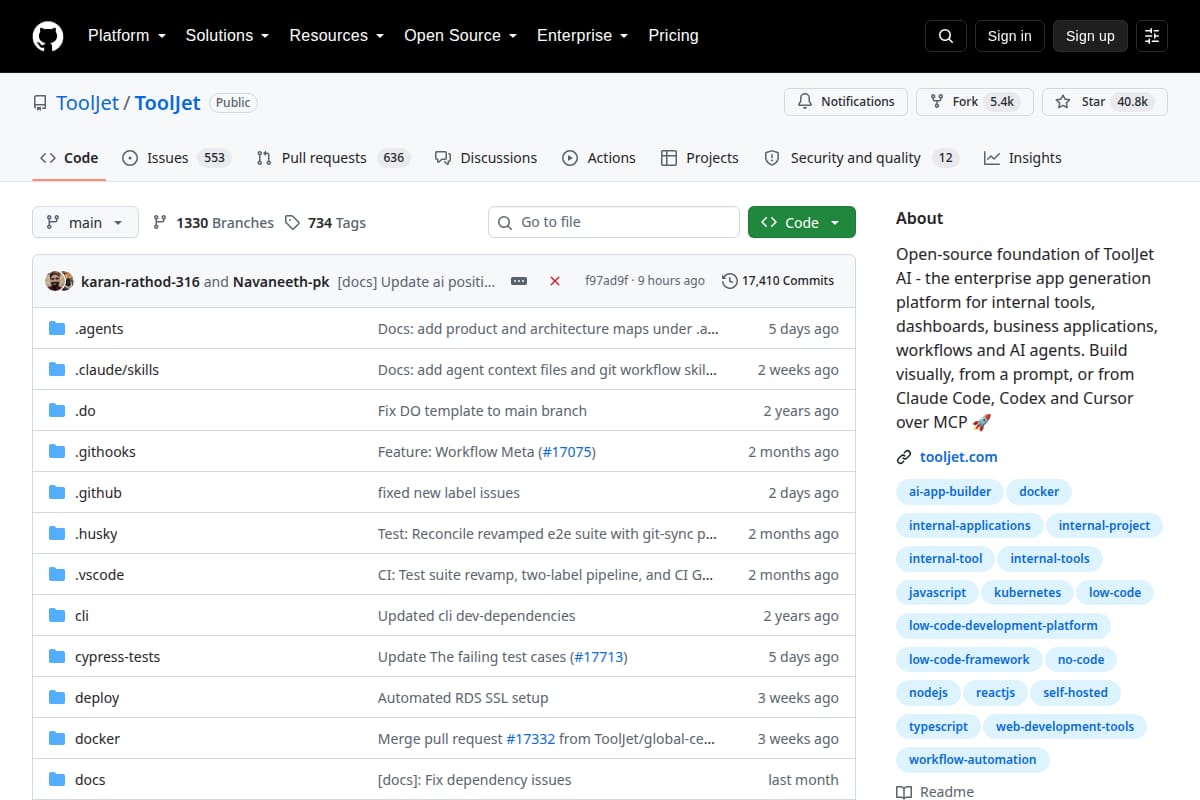
Task: Open the tooljet.com website link
Action: pyautogui.click(x=959, y=457)
